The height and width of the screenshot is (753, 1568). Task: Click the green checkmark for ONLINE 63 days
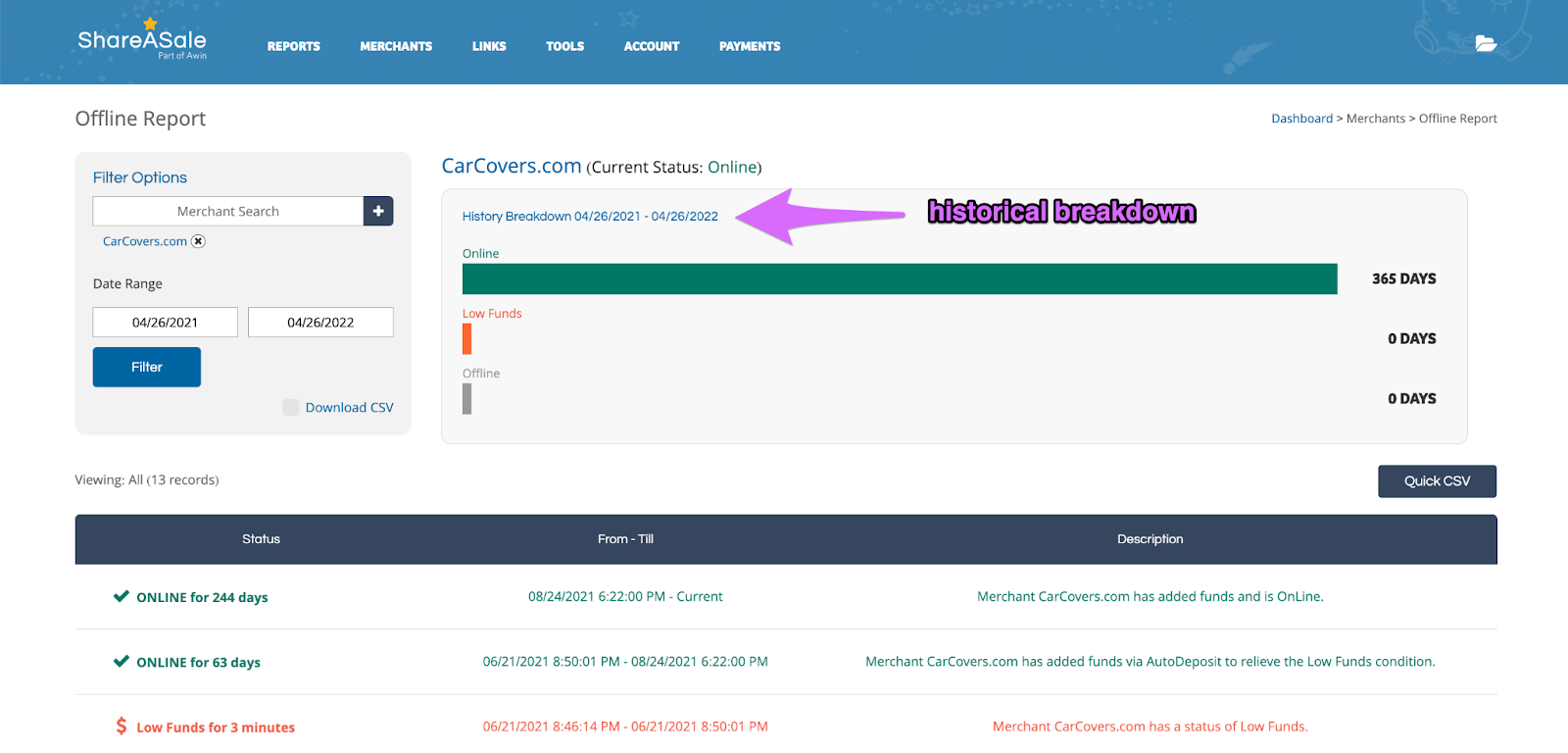(122, 661)
